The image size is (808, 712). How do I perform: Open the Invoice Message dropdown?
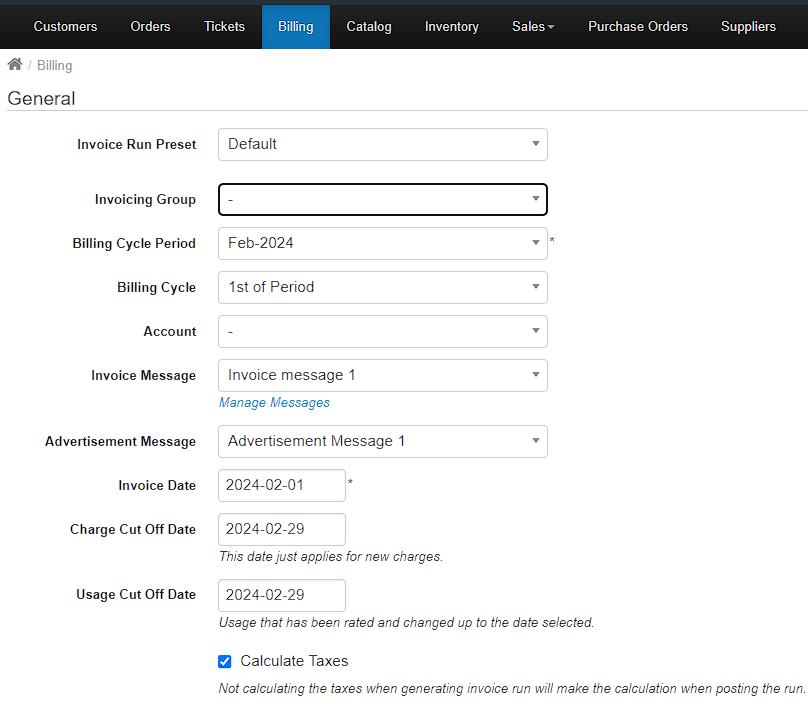coord(382,376)
